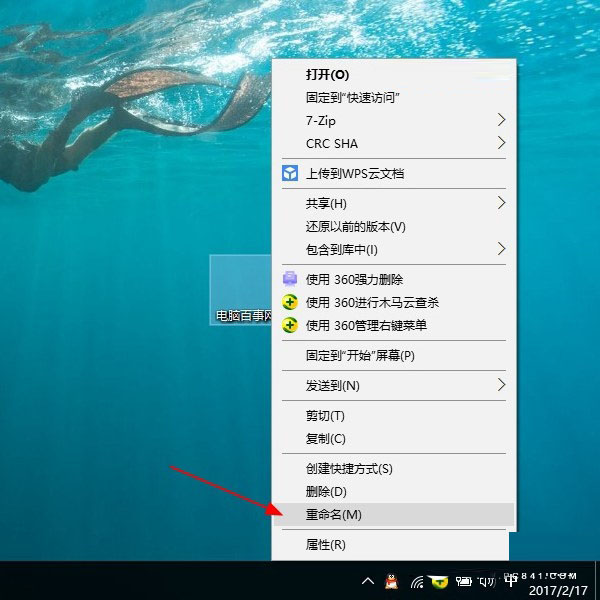
Task: Click the 2017/2/17 taskbar date
Action: (558, 590)
